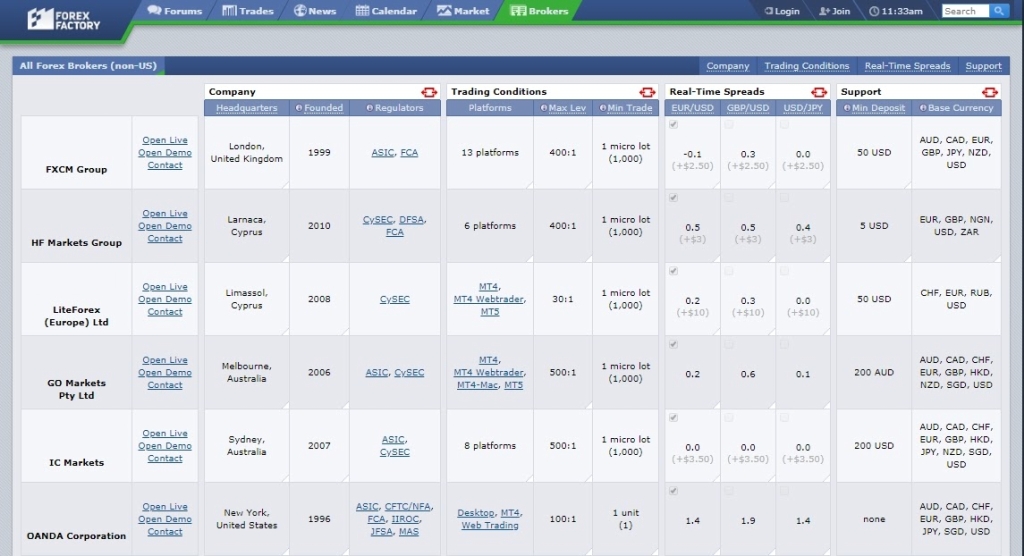Image resolution: width=1024 pixels, height=556 pixels.
Task: Click '8 platforms' cell for IC Markets
Action: [x=490, y=446]
